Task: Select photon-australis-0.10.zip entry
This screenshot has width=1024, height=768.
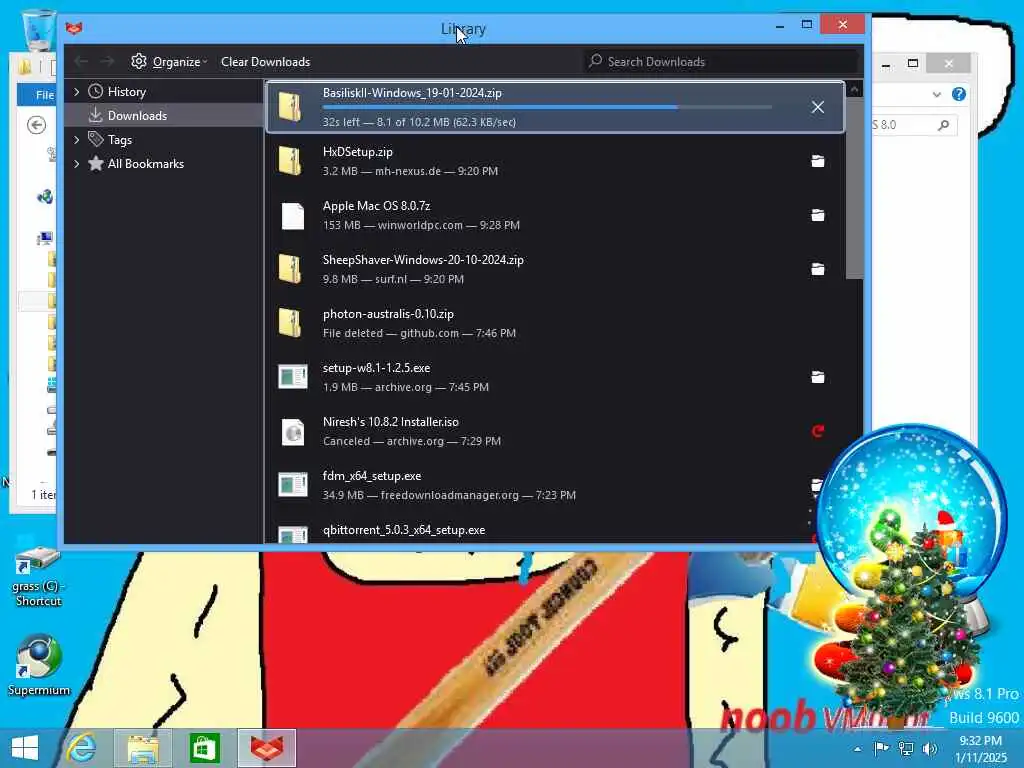Action: (x=555, y=323)
